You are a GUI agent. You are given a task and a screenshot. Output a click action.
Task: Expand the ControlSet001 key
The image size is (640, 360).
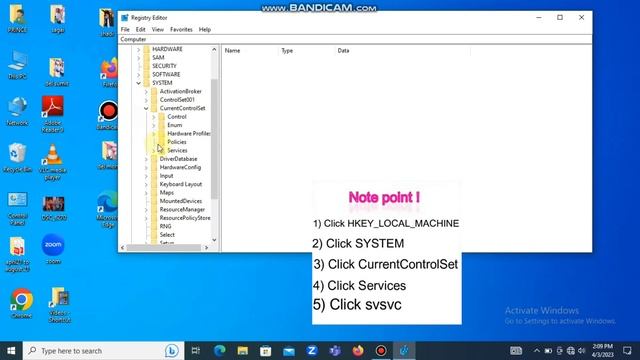146,100
